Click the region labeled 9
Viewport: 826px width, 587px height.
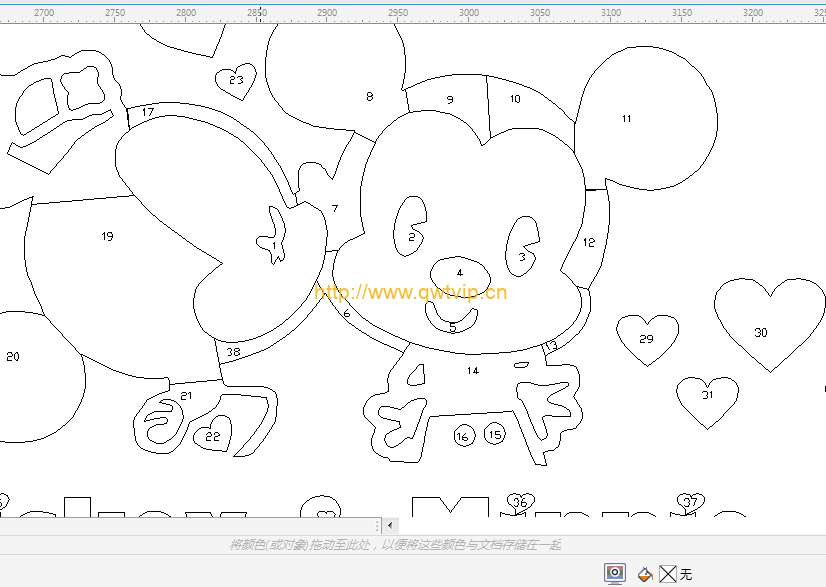pos(449,95)
